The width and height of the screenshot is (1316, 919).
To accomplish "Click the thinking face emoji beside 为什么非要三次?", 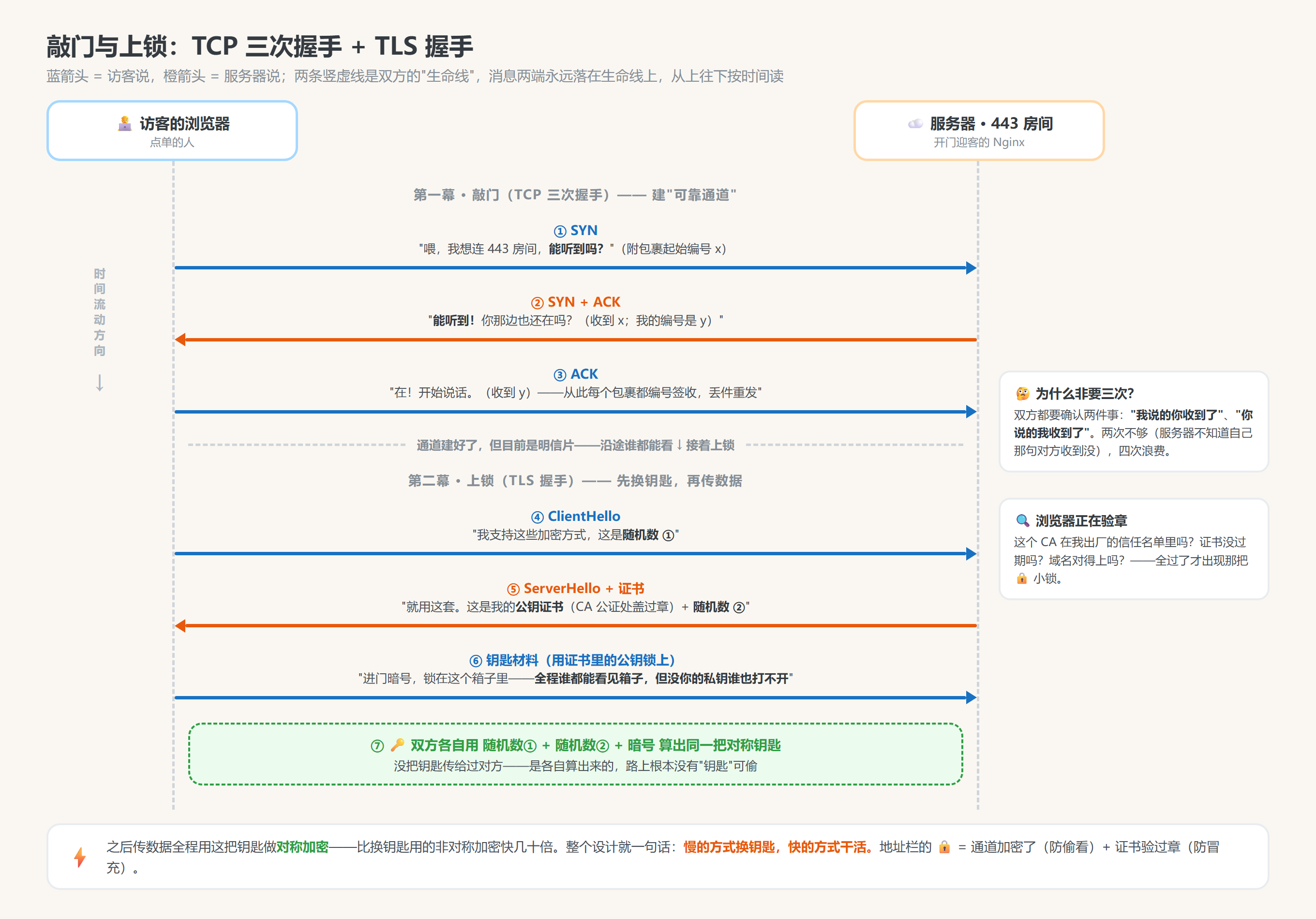I will tap(1022, 394).
